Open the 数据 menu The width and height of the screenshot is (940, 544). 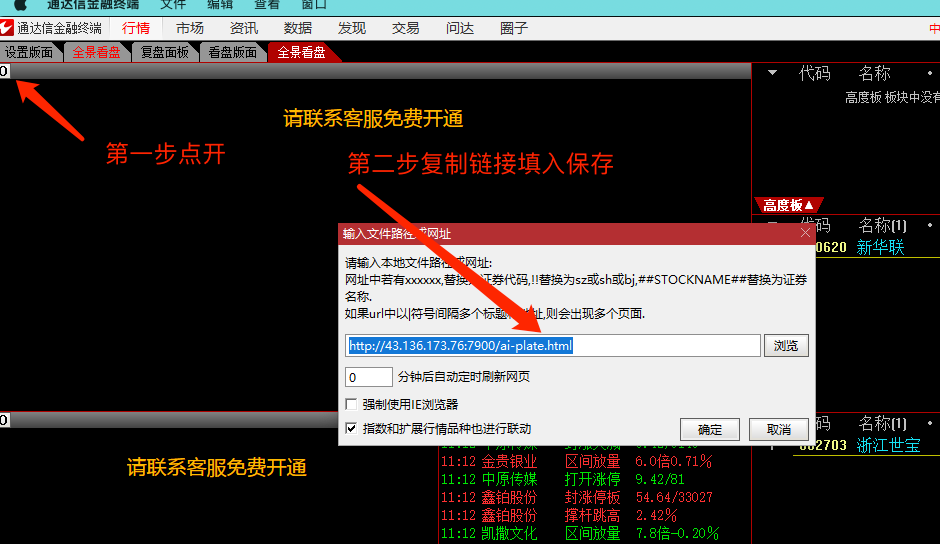pos(298,28)
